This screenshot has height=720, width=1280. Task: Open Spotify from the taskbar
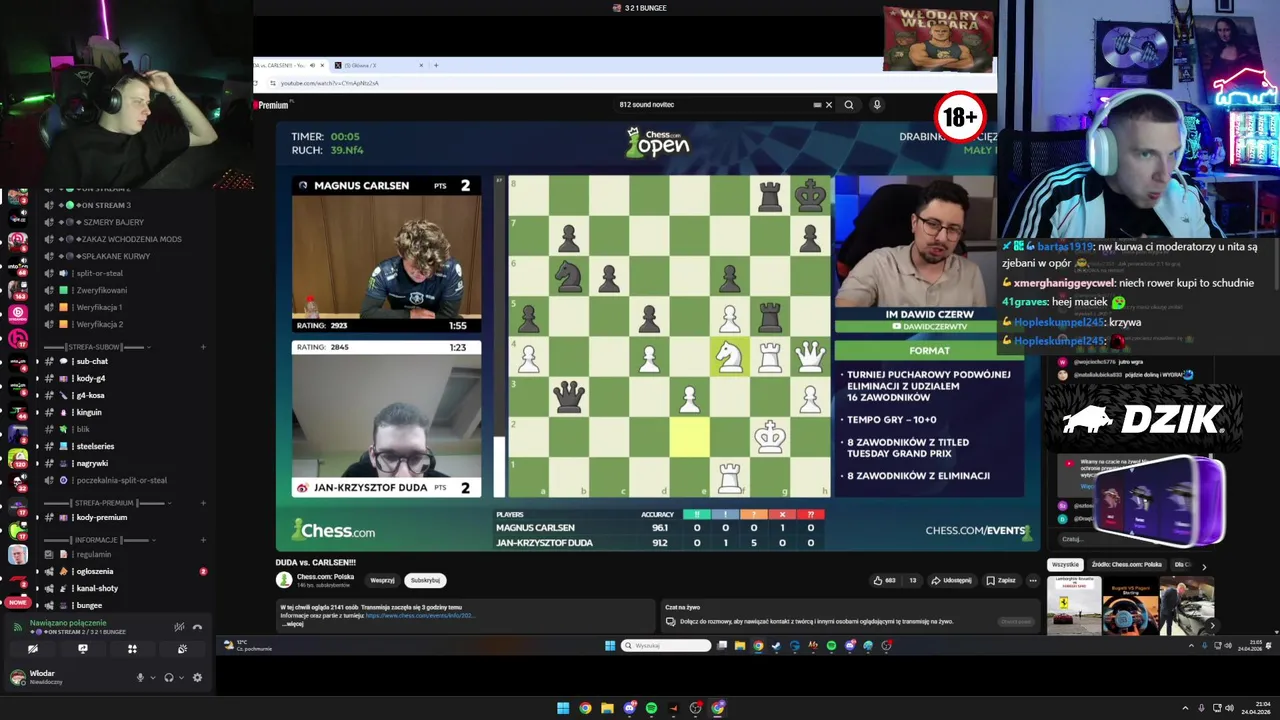(x=651, y=708)
